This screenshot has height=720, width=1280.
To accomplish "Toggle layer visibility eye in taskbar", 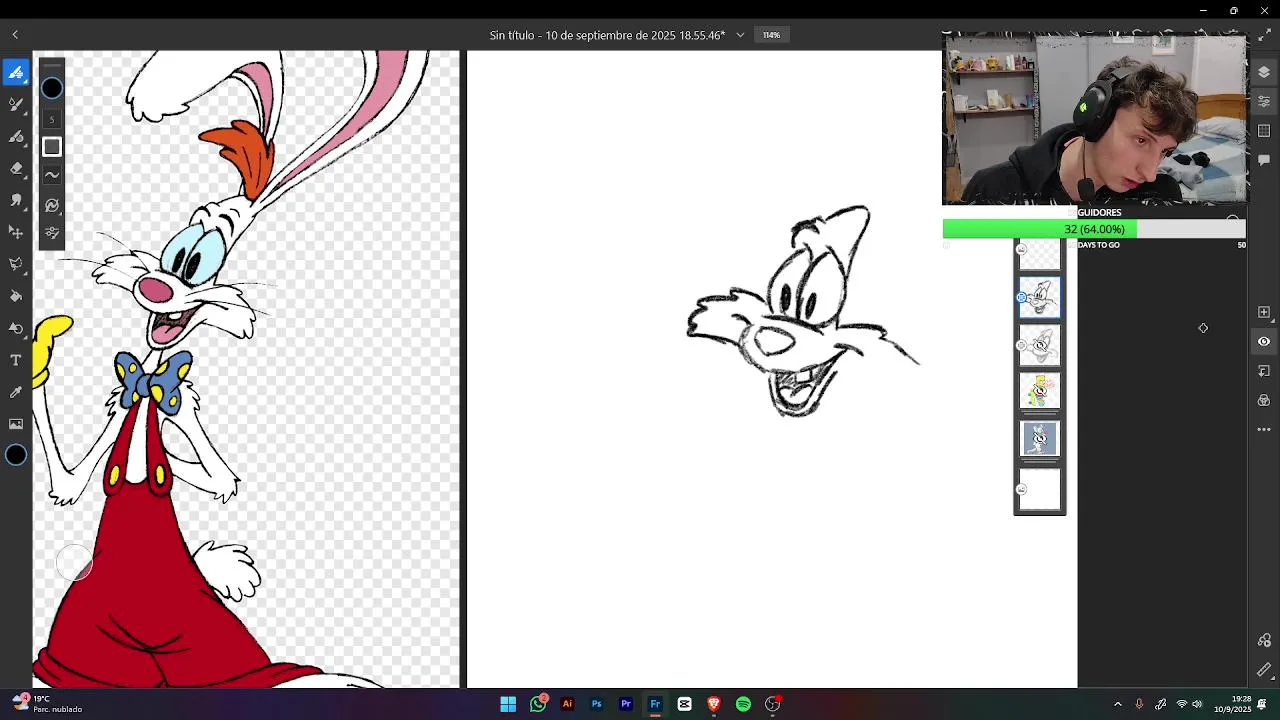I will [x=1264, y=341].
